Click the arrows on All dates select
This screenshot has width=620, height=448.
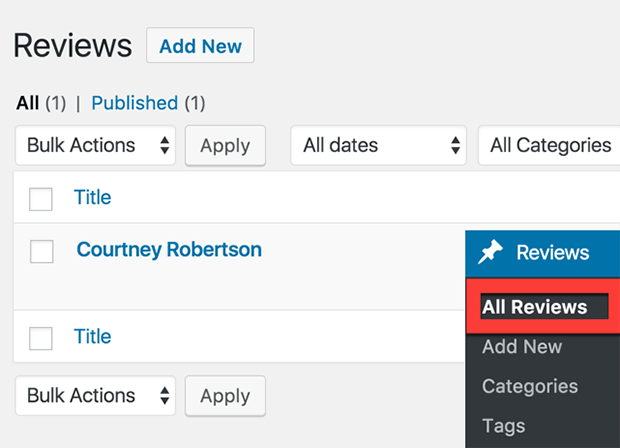456,145
